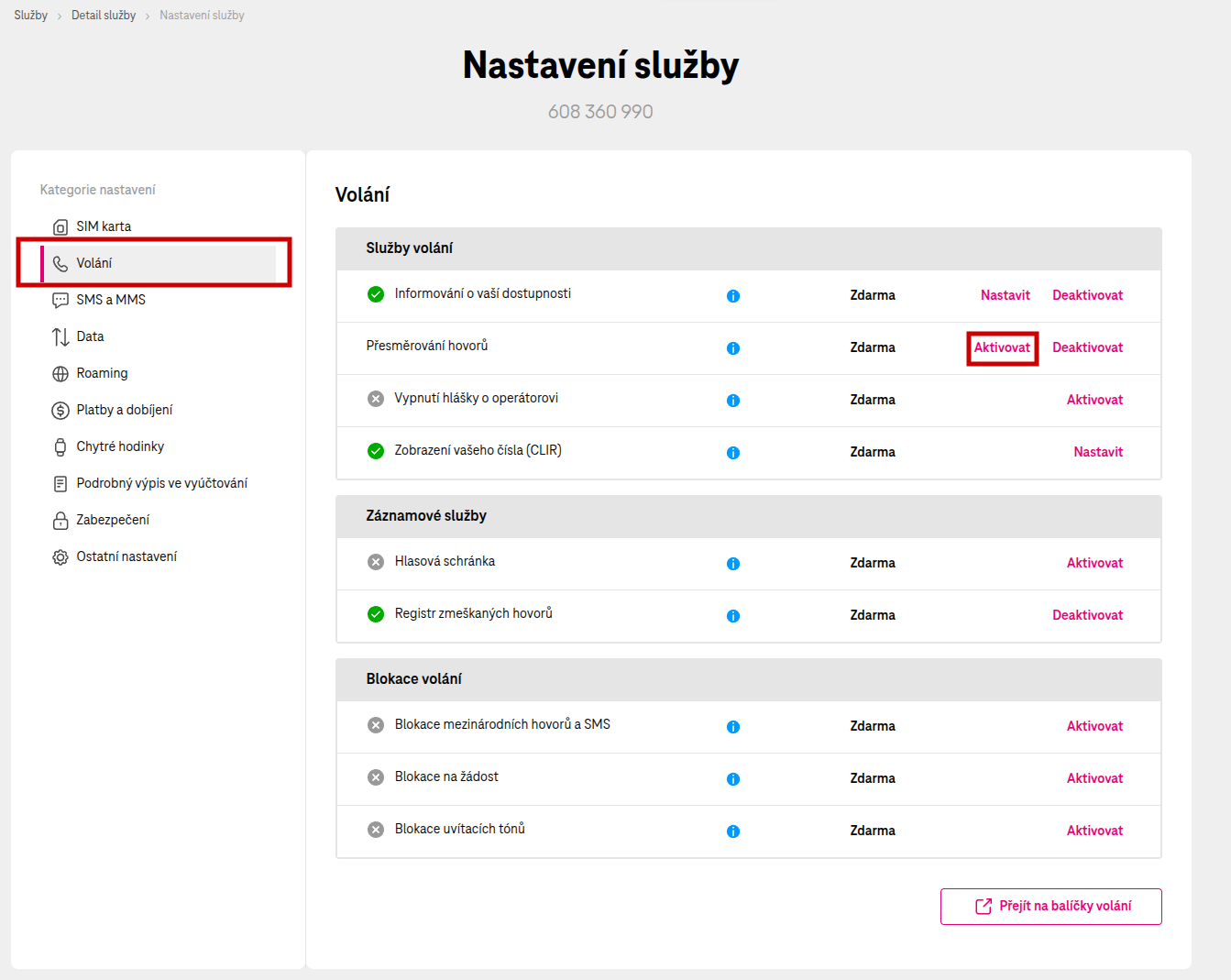
Task: Deactivate Registr zmeškaných hovorů
Action: pyautogui.click(x=1087, y=615)
